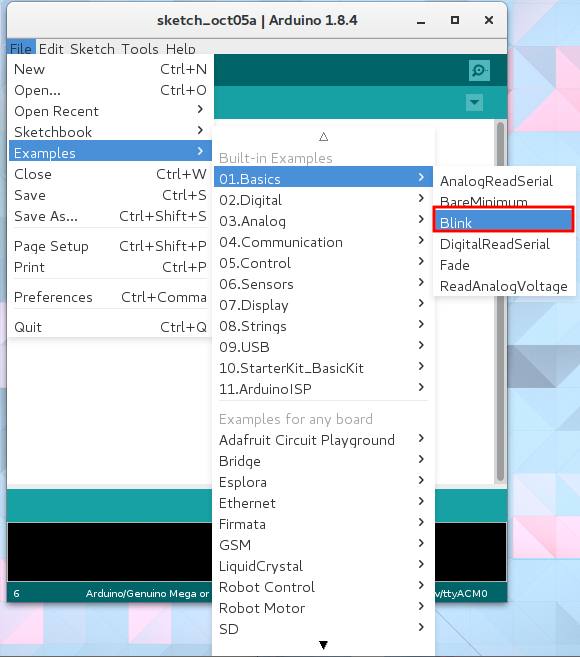This screenshot has width=580, height=657.
Task: Click the tab dropdown arrow button
Action: (474, 102)
